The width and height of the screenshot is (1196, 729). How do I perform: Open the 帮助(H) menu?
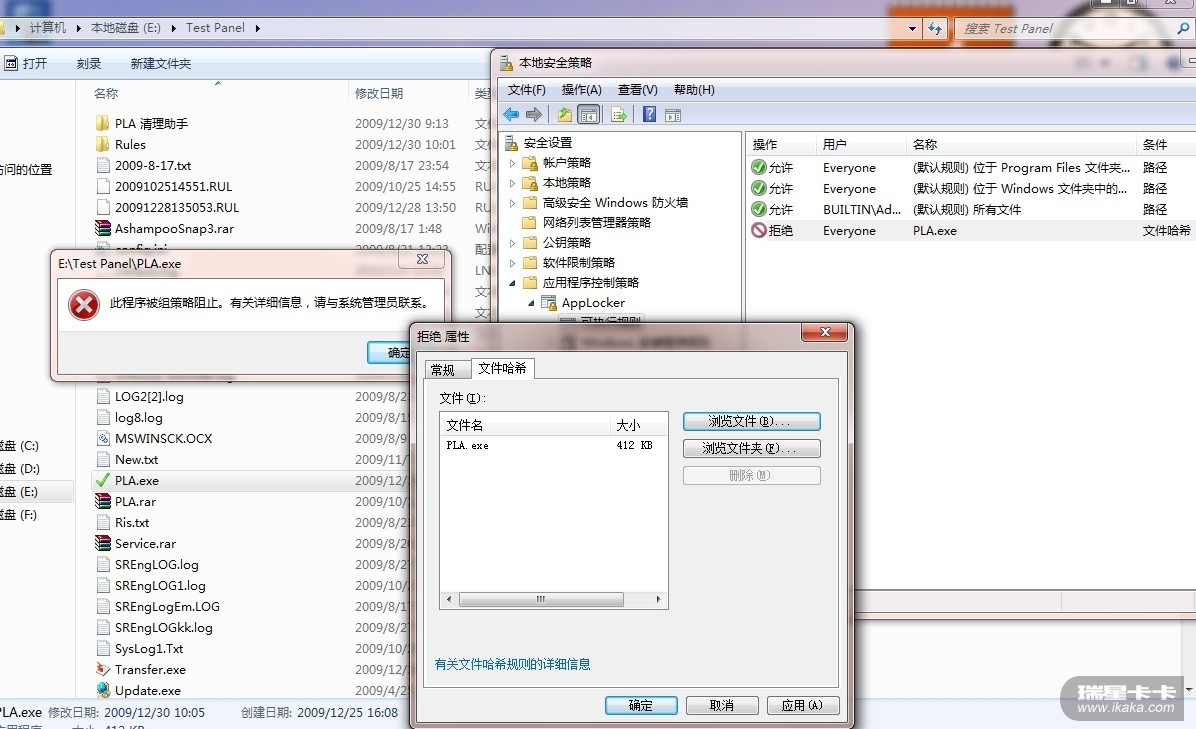click(694, 89)
